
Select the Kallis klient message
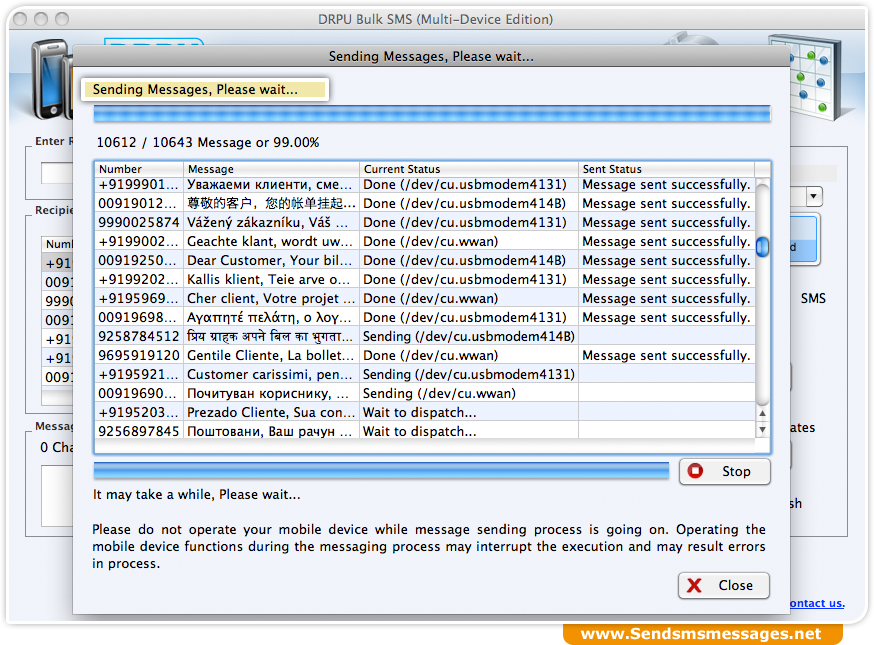tap(270, 279)
